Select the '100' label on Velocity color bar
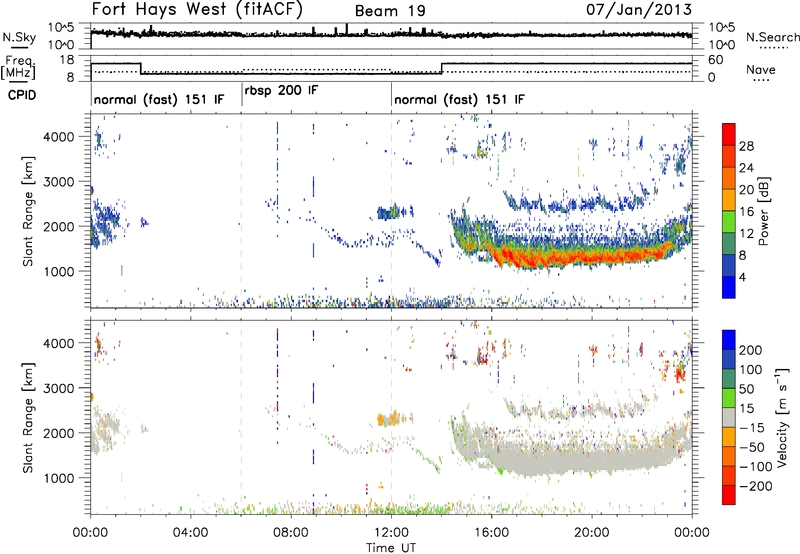The height and width of the screenshot is (554, 800). [751, 369]
